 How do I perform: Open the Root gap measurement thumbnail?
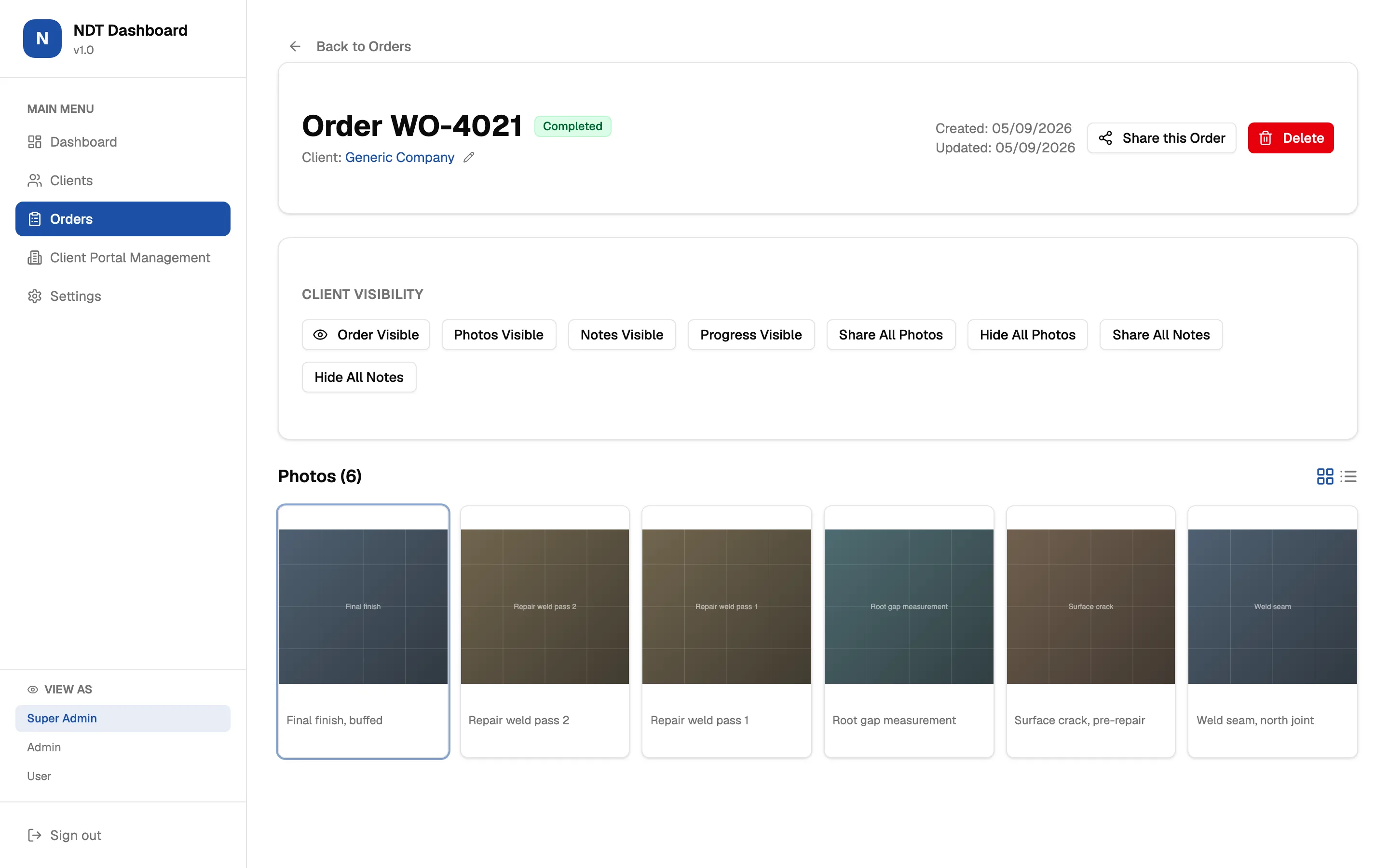(x=909, y=606)
